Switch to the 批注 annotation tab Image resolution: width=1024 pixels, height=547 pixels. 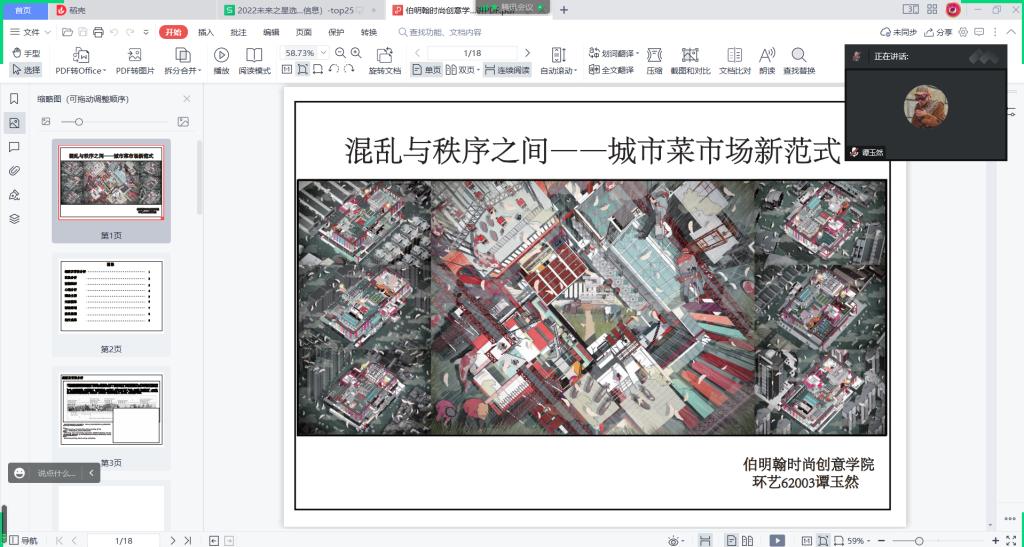238,32
